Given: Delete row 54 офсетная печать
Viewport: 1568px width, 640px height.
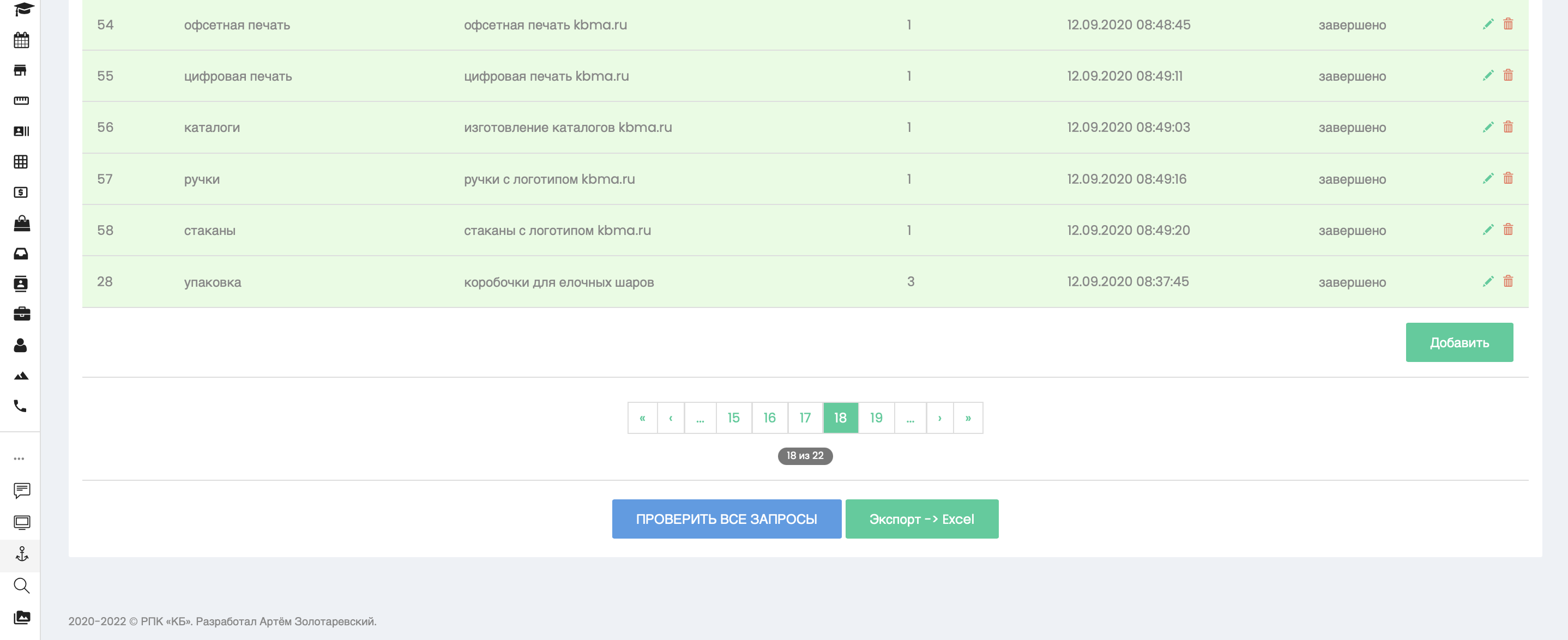Looking at the screenshot, I should pyautogui.click(x=1507, y=24).
